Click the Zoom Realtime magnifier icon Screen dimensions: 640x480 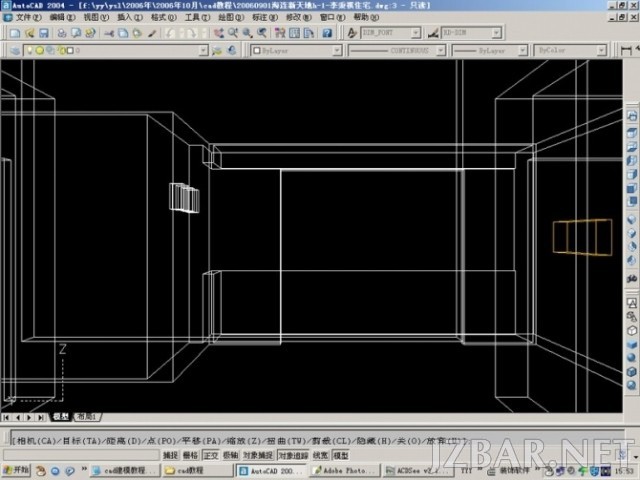tap(233, 33)
